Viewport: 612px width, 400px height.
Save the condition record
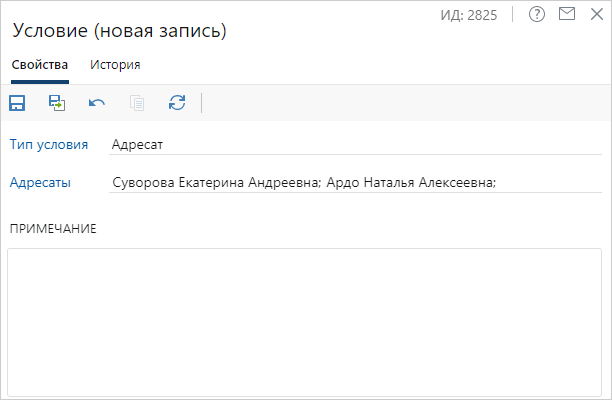17,102
